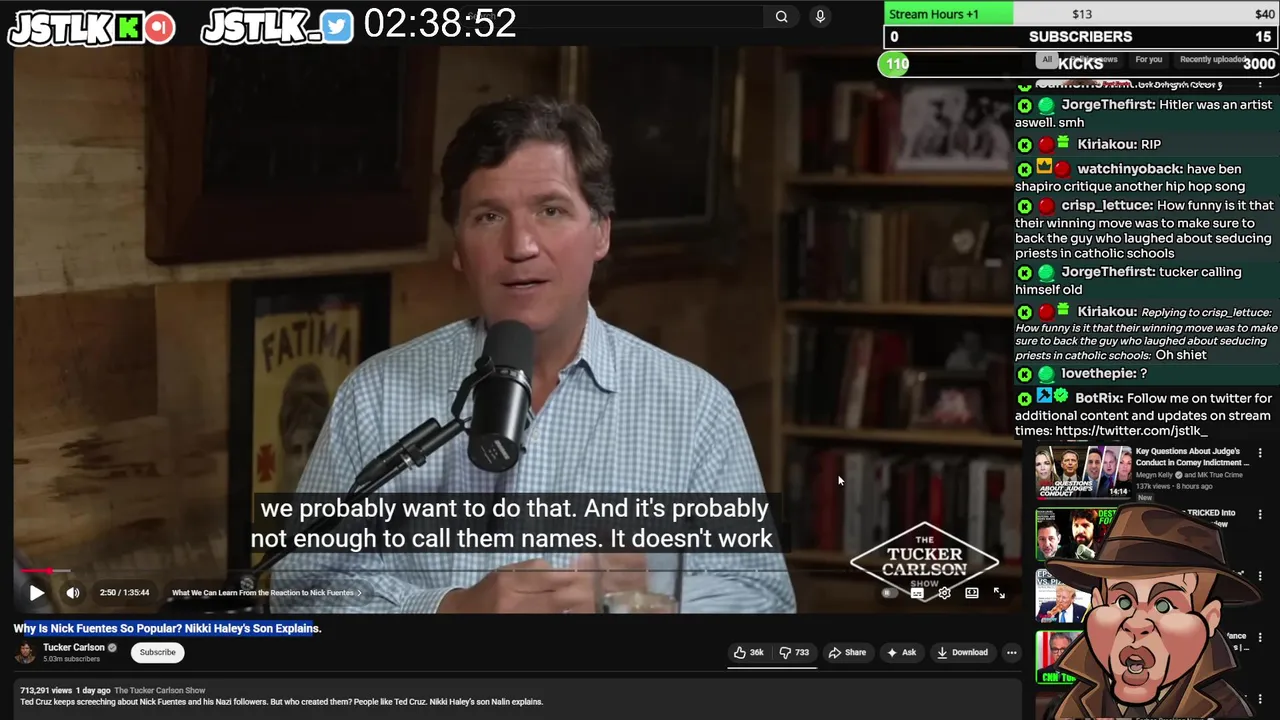Open the options menu for the Megyn Kelly video
This screenshot has height=720, width=1280.
pos(1260,453)
